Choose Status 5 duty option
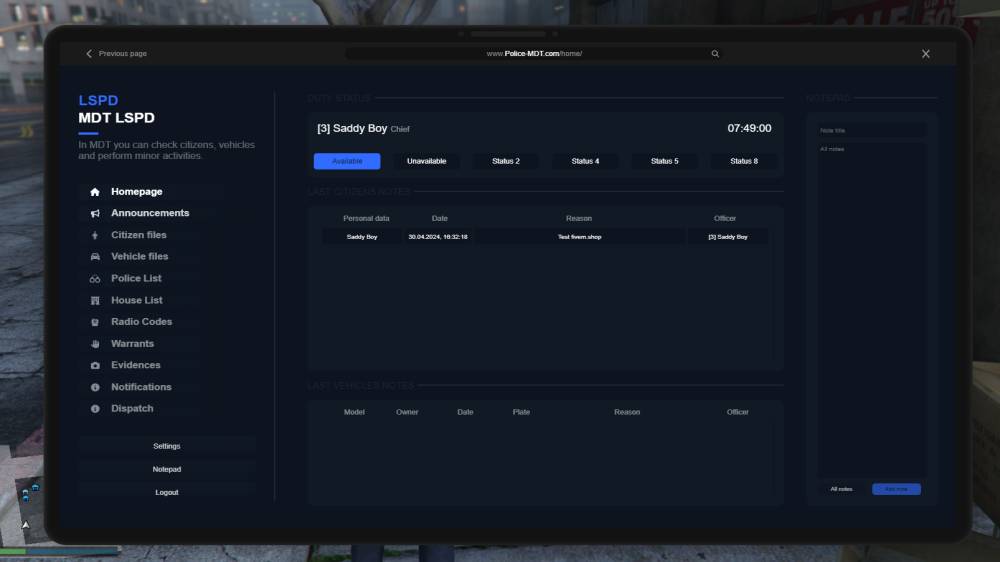 click(664, 161)
